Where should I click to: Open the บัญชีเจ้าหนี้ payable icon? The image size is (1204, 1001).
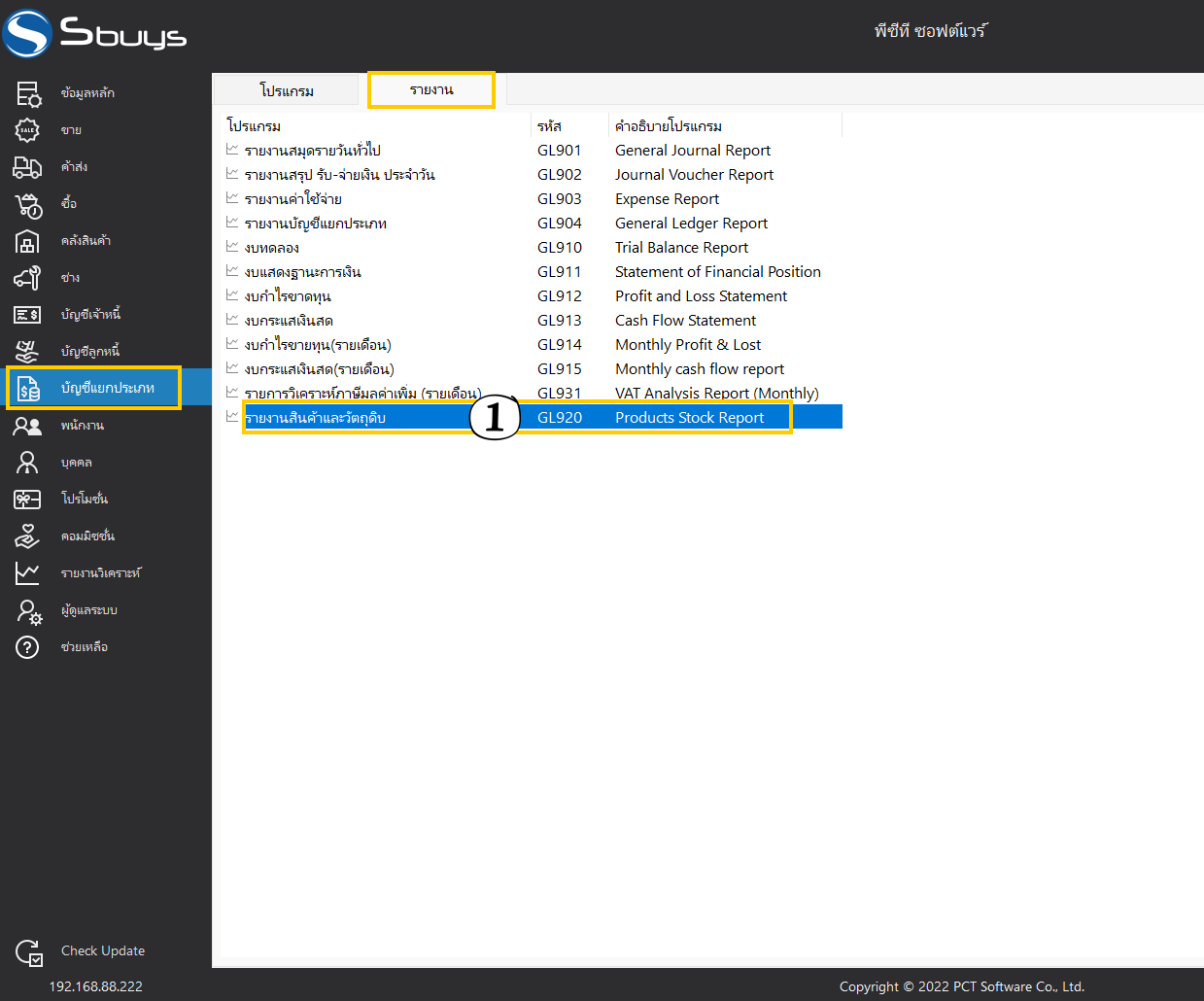click(28, 315)
